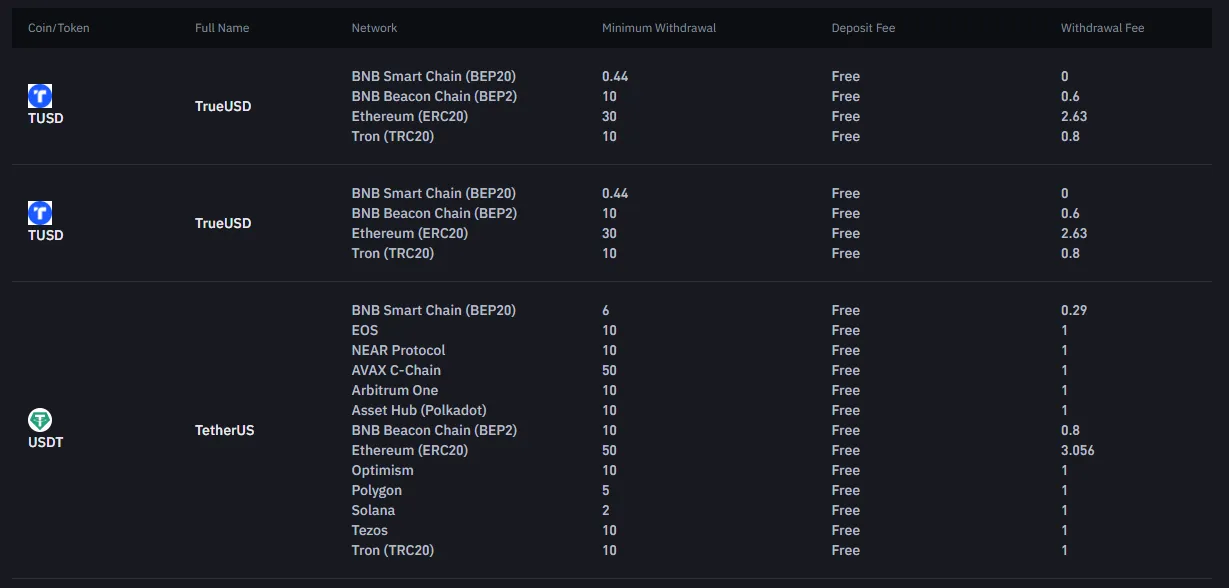Click the Minimum Withdrawal column header

point(659,28)
